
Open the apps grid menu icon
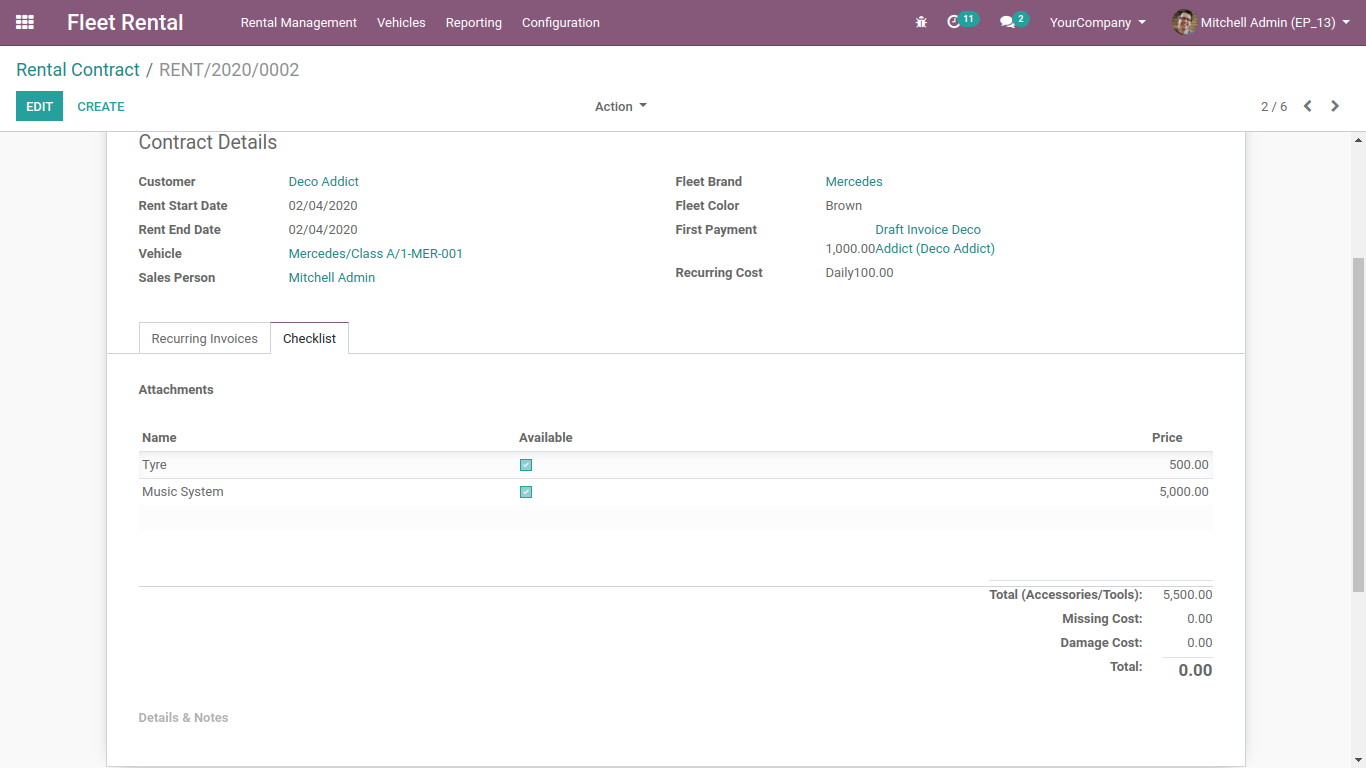click(x=25, y=22)
